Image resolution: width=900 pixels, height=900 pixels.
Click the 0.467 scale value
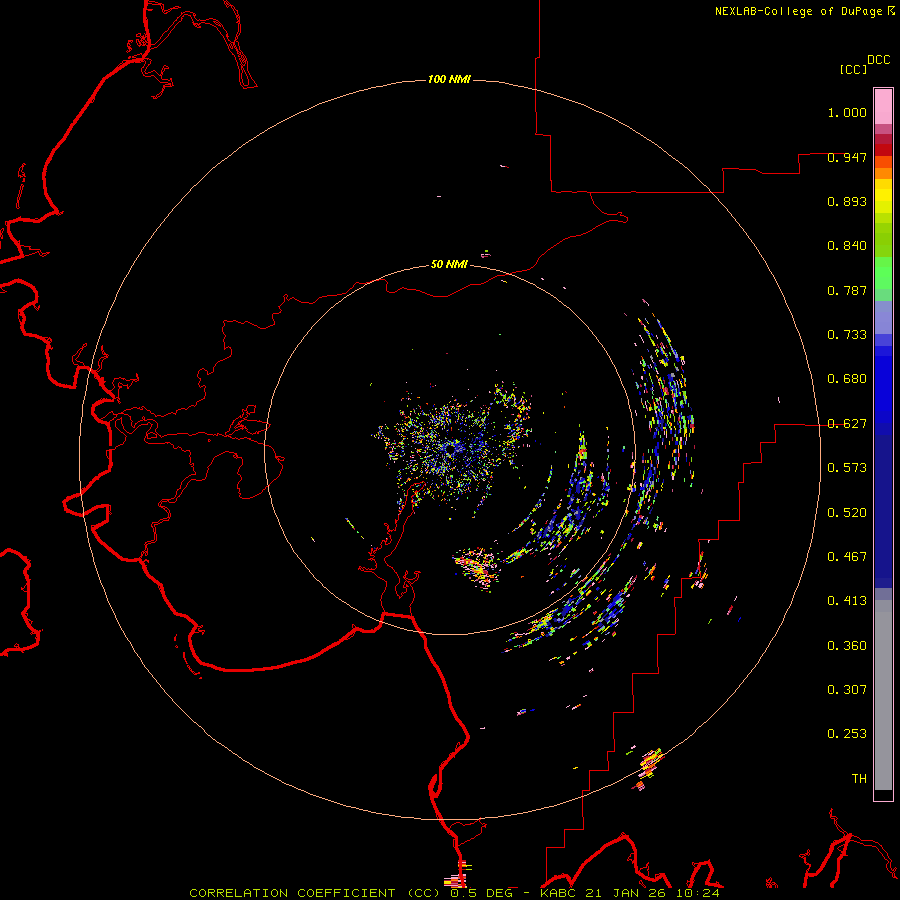(847, 557)
